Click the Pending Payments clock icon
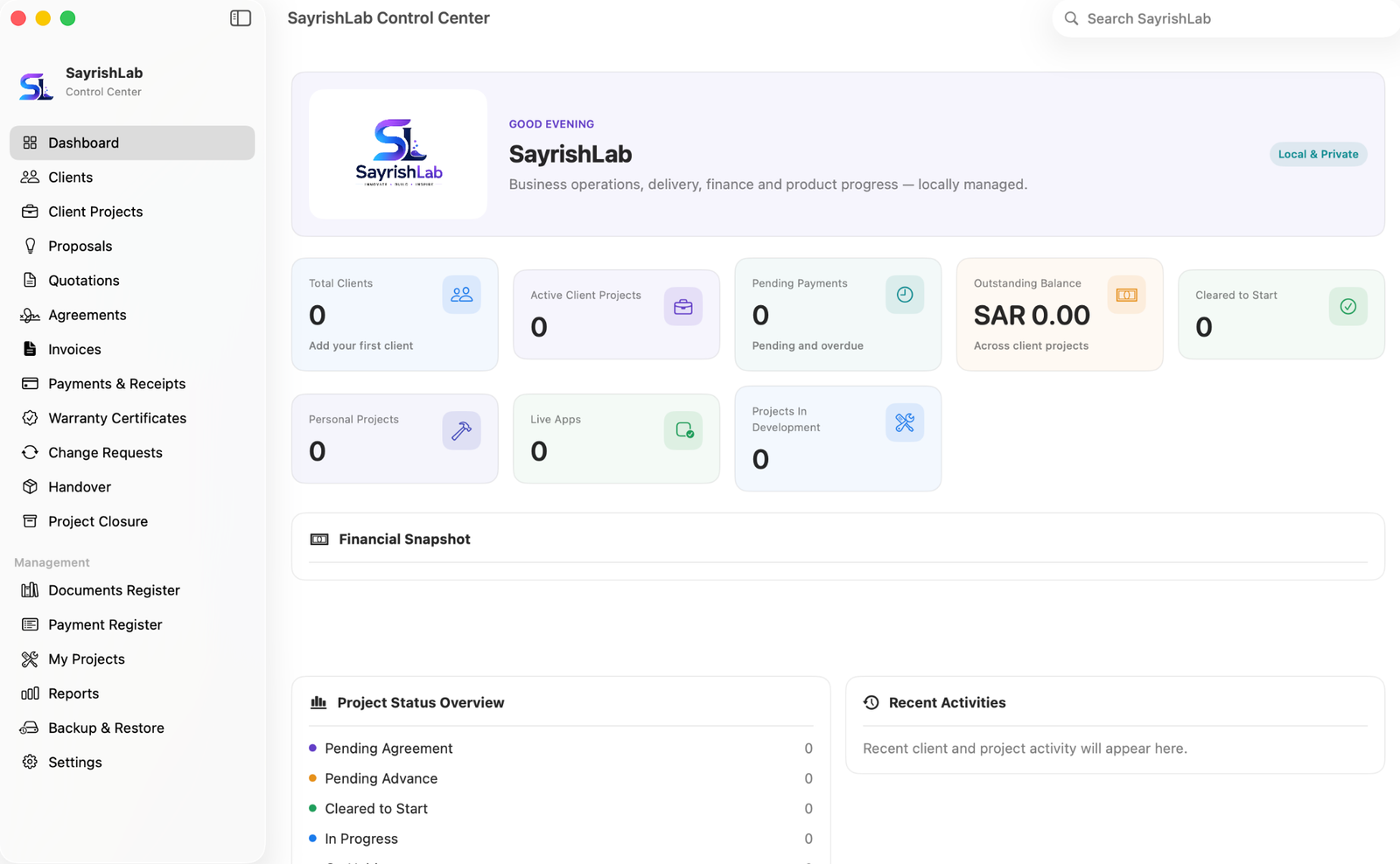This screenshot has height=864, width=1400. point(905,295)
